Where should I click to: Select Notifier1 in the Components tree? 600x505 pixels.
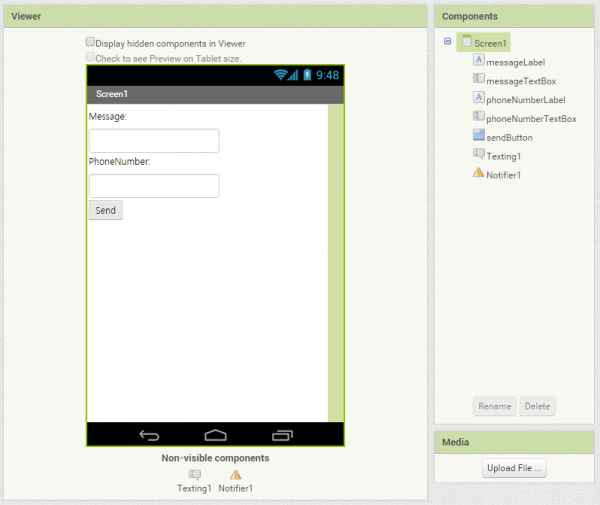[x=503, y=175]
